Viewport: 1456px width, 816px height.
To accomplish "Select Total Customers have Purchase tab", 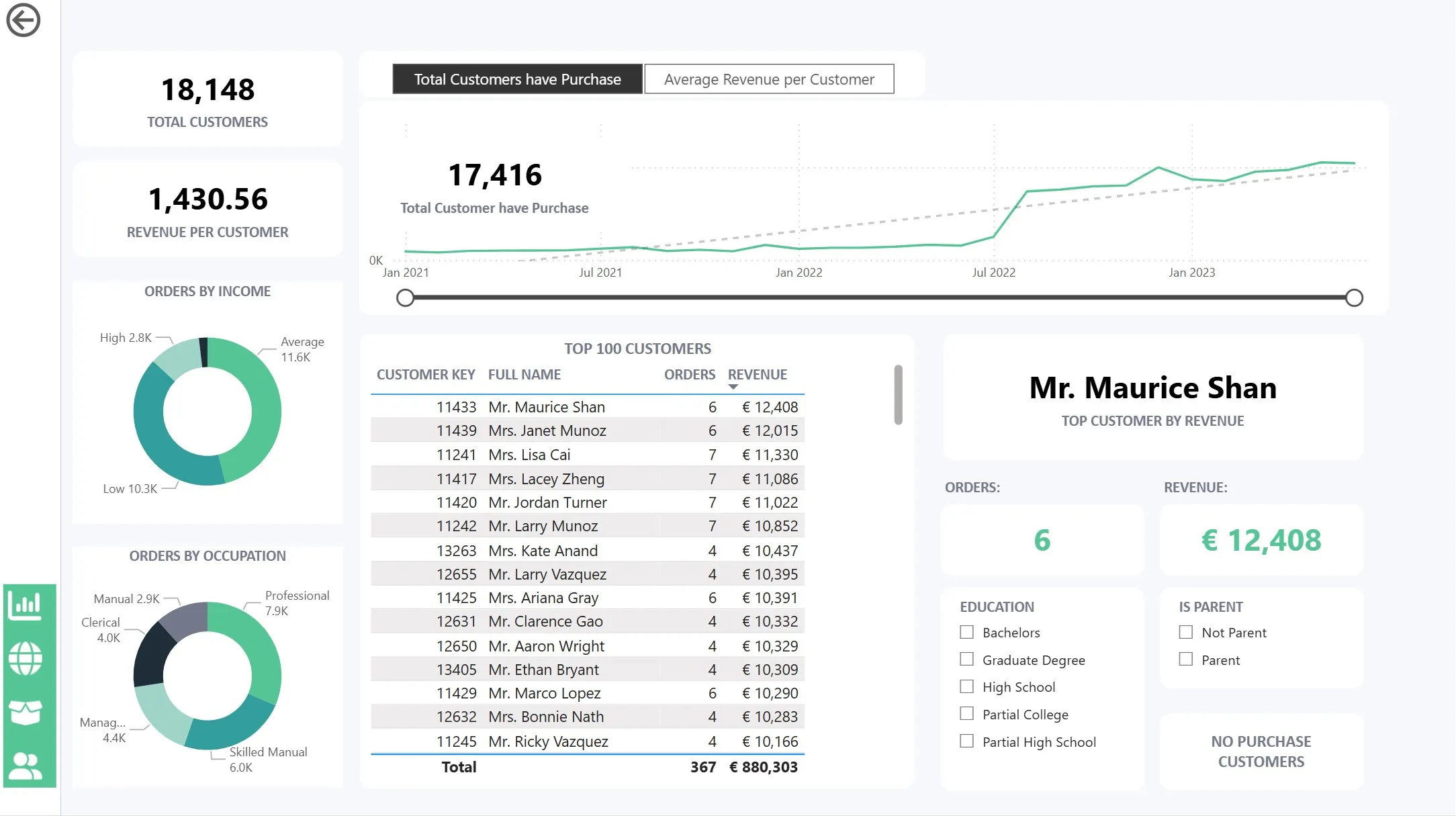I will [517, 79].
